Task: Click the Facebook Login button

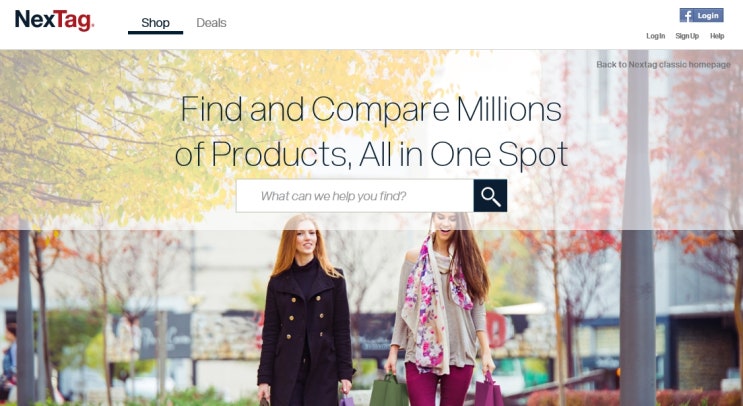Action: coord(701,16)
